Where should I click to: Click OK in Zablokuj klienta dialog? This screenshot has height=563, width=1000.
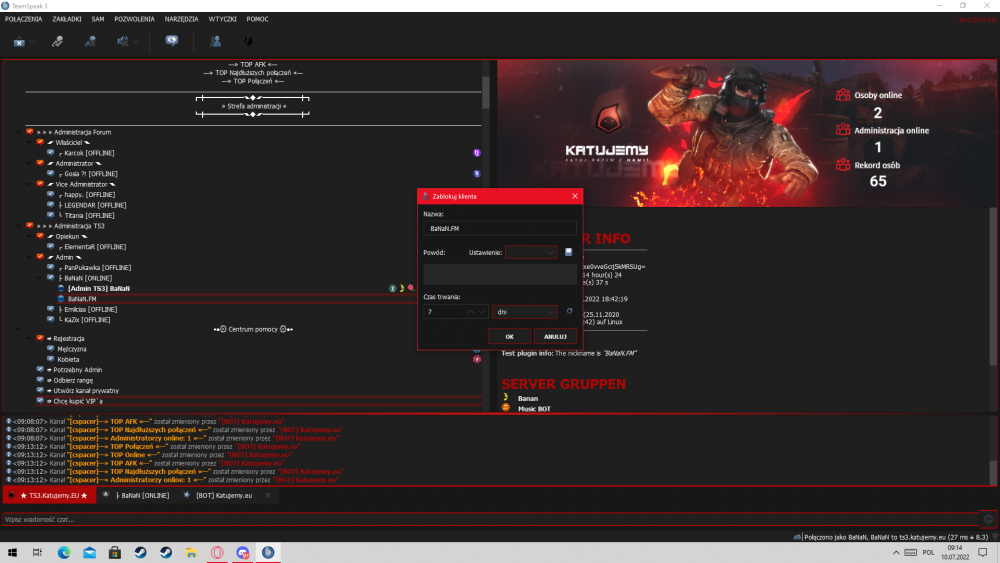[x=509, y=336]
